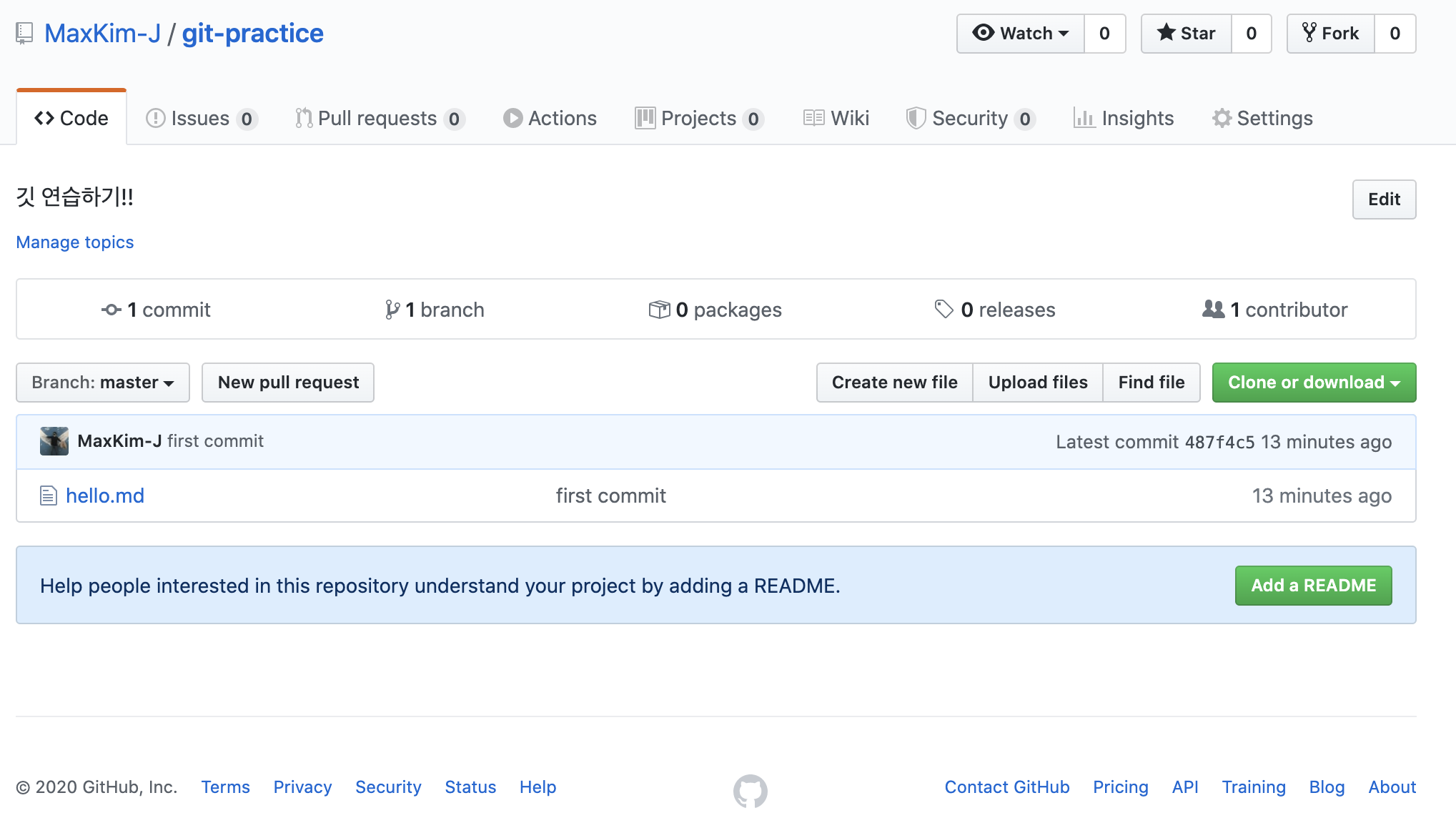
Task: Click Upload files button
Action: tap(1038, 383)
